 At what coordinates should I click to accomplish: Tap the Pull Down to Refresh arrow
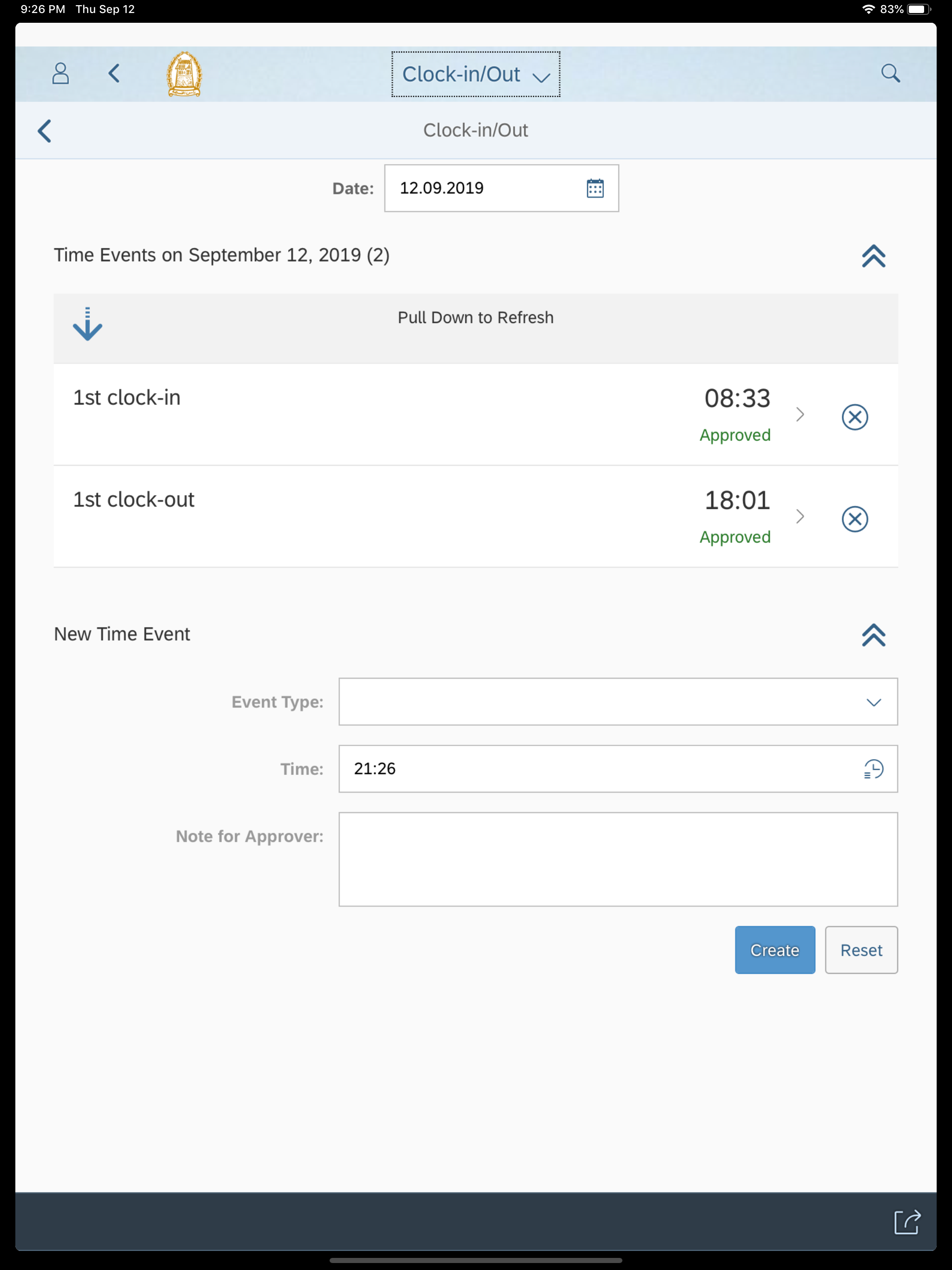coord(87,324)
